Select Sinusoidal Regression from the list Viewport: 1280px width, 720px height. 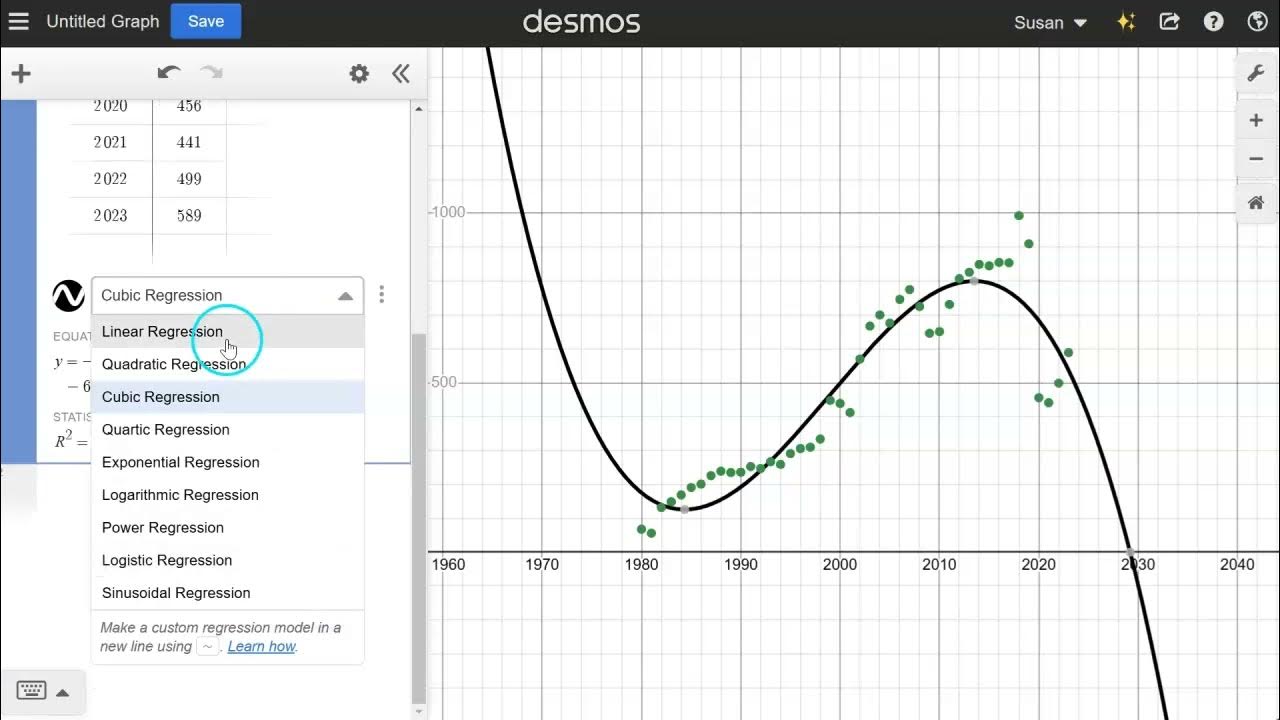coord(175,592)
